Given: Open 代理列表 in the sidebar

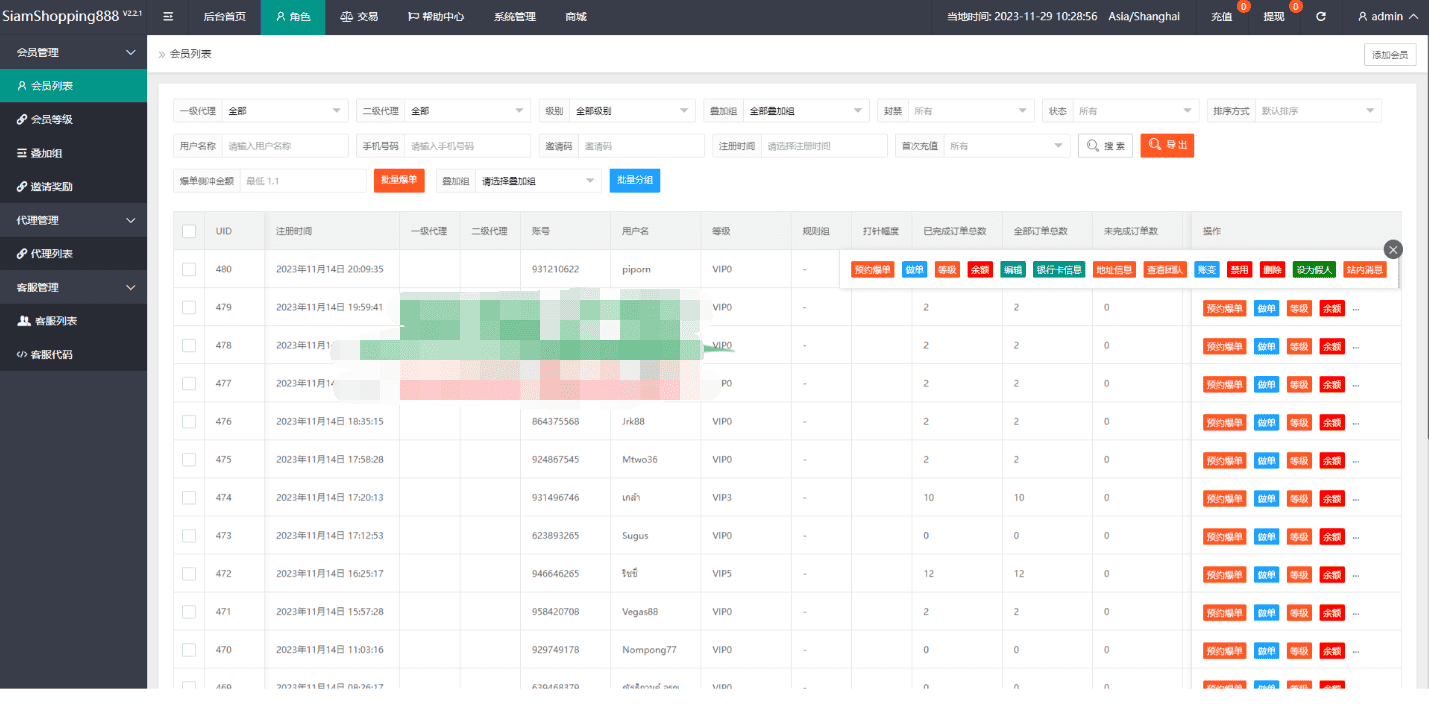Looking at the screenshot, I should click(x=51, y=254).
